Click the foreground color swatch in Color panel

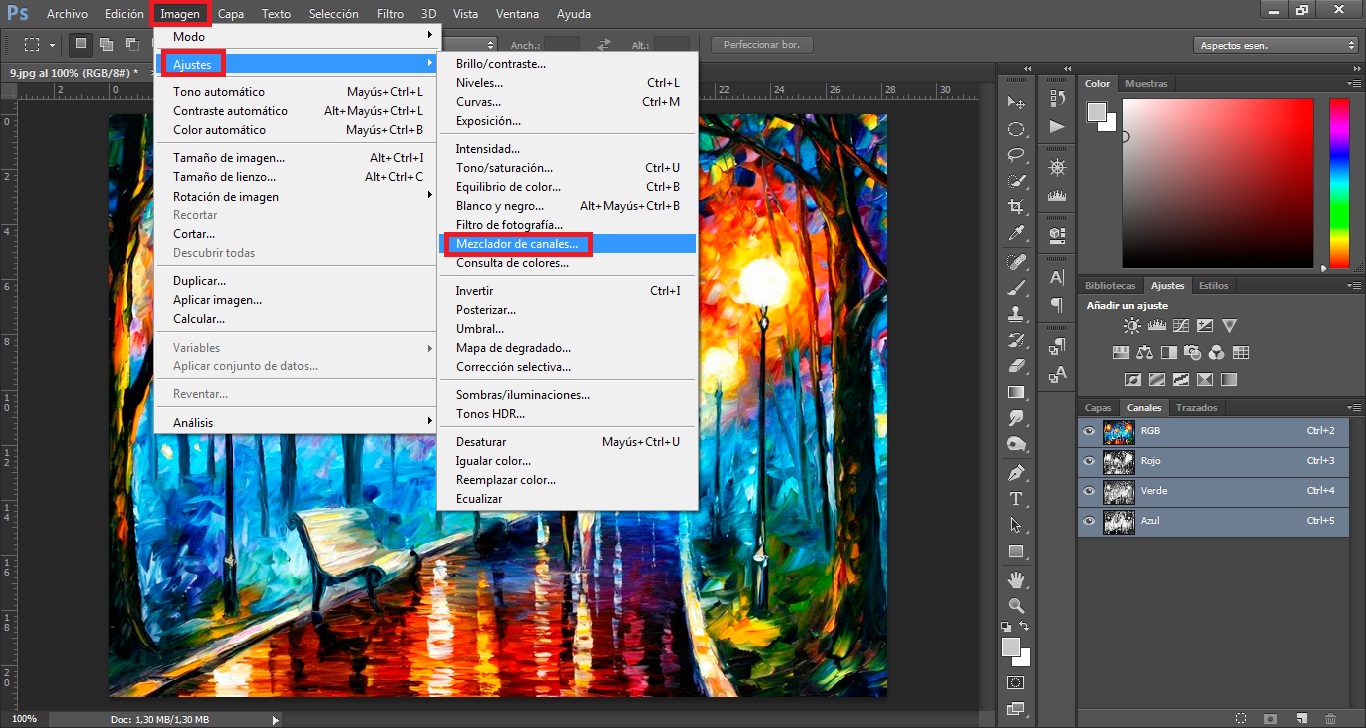pyautogui.click(x=1097, y=111)
